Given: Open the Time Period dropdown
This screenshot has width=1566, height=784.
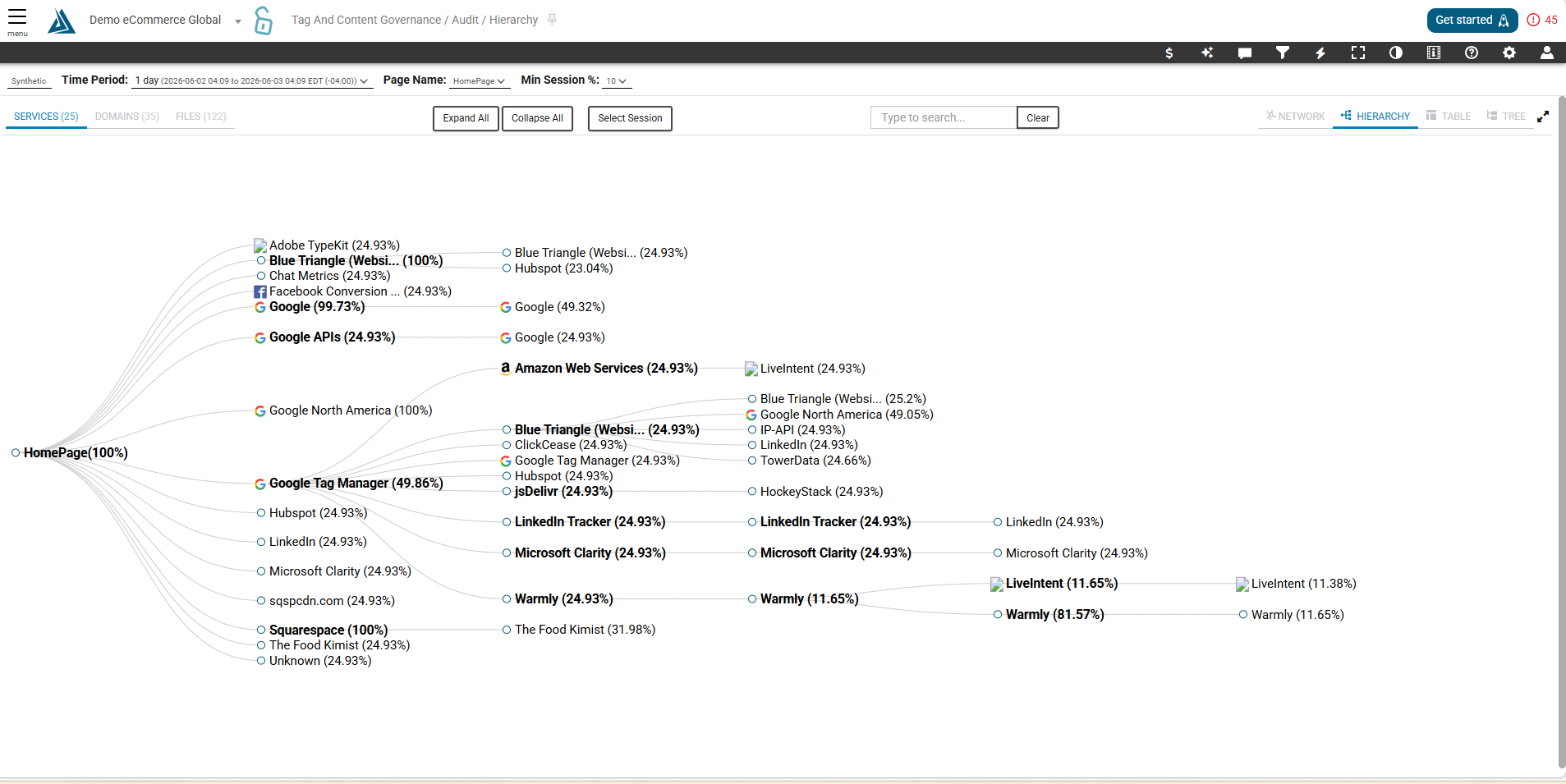Looking at the screenshot, I should [252, 81].
